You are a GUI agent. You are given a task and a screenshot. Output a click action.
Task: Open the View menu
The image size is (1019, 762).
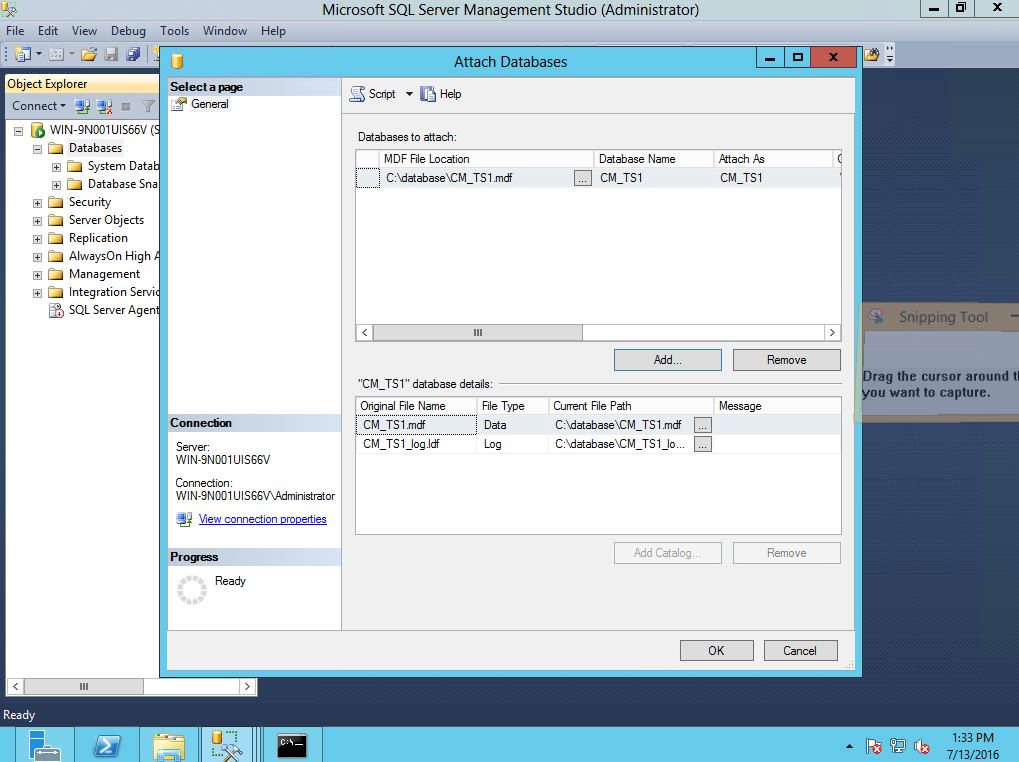point(84,31)
